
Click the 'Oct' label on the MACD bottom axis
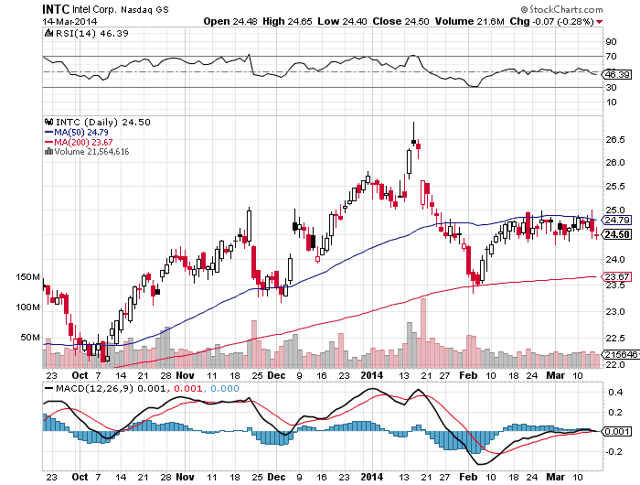(80, 477)
